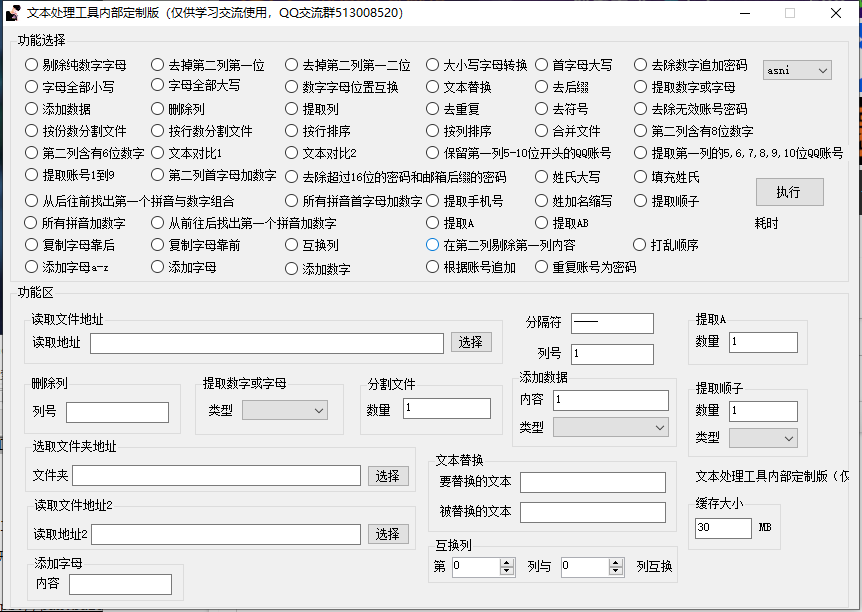Click 选择 next to 读取文件地址
The width and height of the screenshot is (862, 612).
point(470,342)
